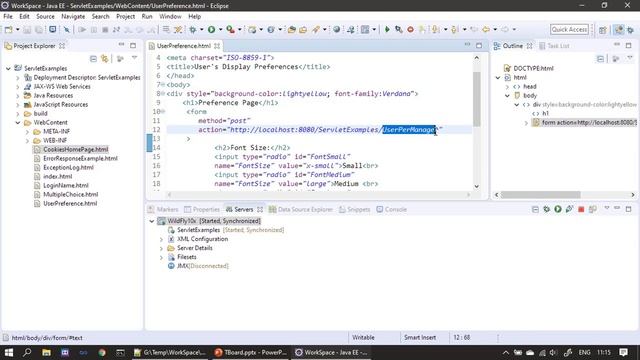The height and width of the screenshot is (360, 640).
Task: Switch to TBoard.pptx PowerPoint taskbar item
Action: point(251,352)
